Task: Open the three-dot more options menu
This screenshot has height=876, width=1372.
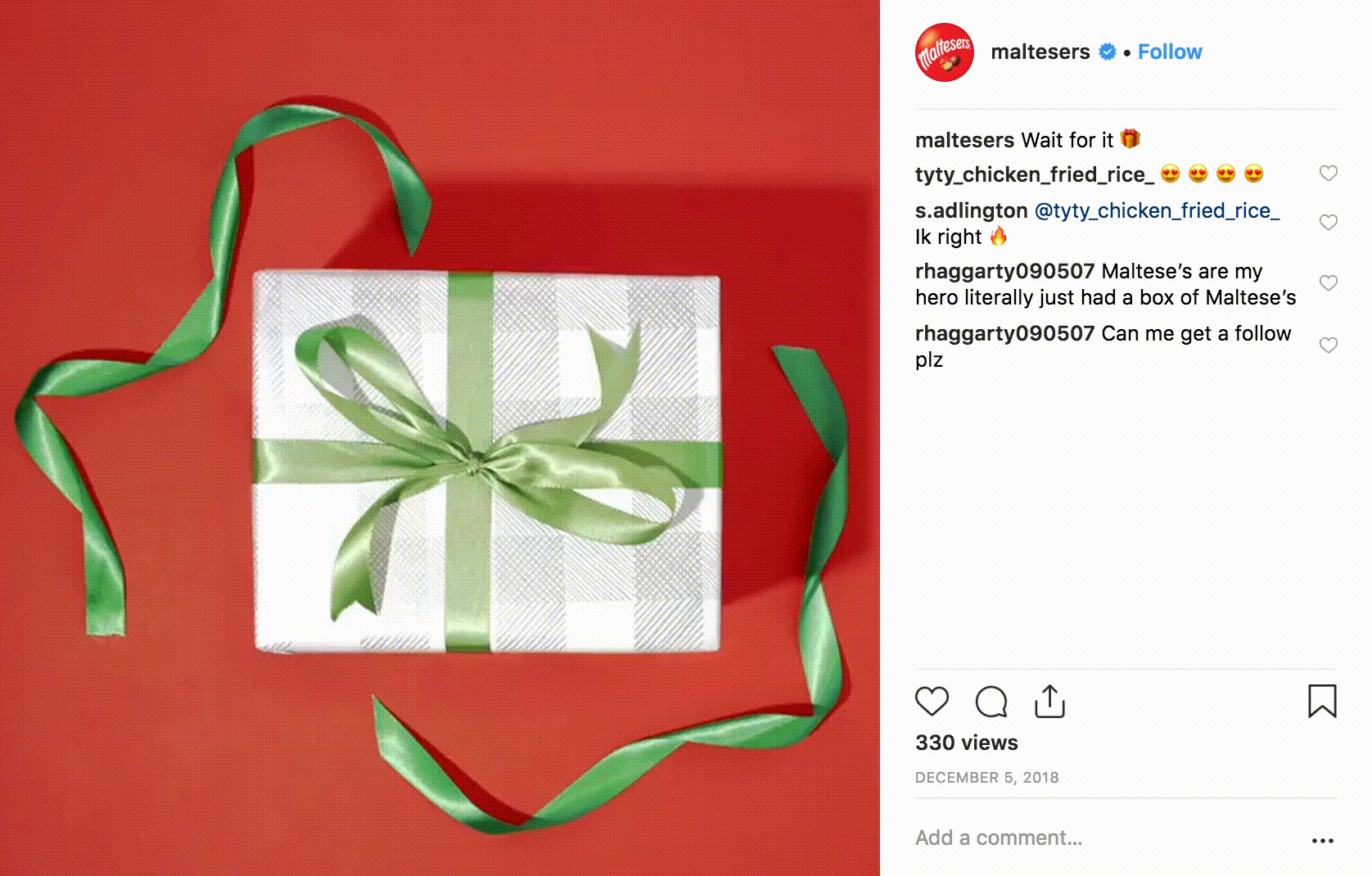Action: (1322, 840)
